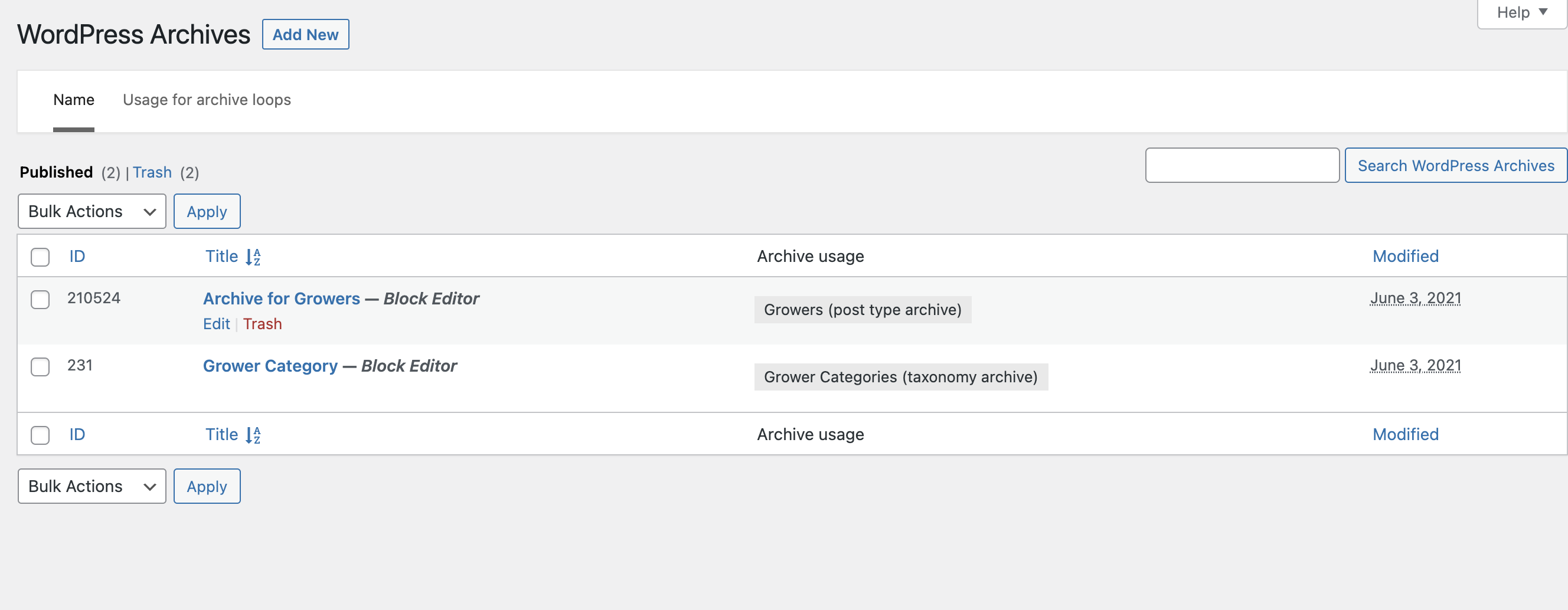The height and width of the screenshot is (610, 1568).
Task: Select the checkbox for archive 210524
Action: pyautogui.click(x=40, y=300)
